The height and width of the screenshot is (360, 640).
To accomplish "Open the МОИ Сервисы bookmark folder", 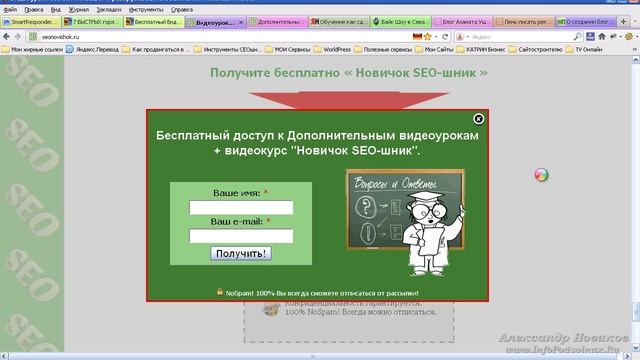I will pyautogui.click(x=288, y=49).
